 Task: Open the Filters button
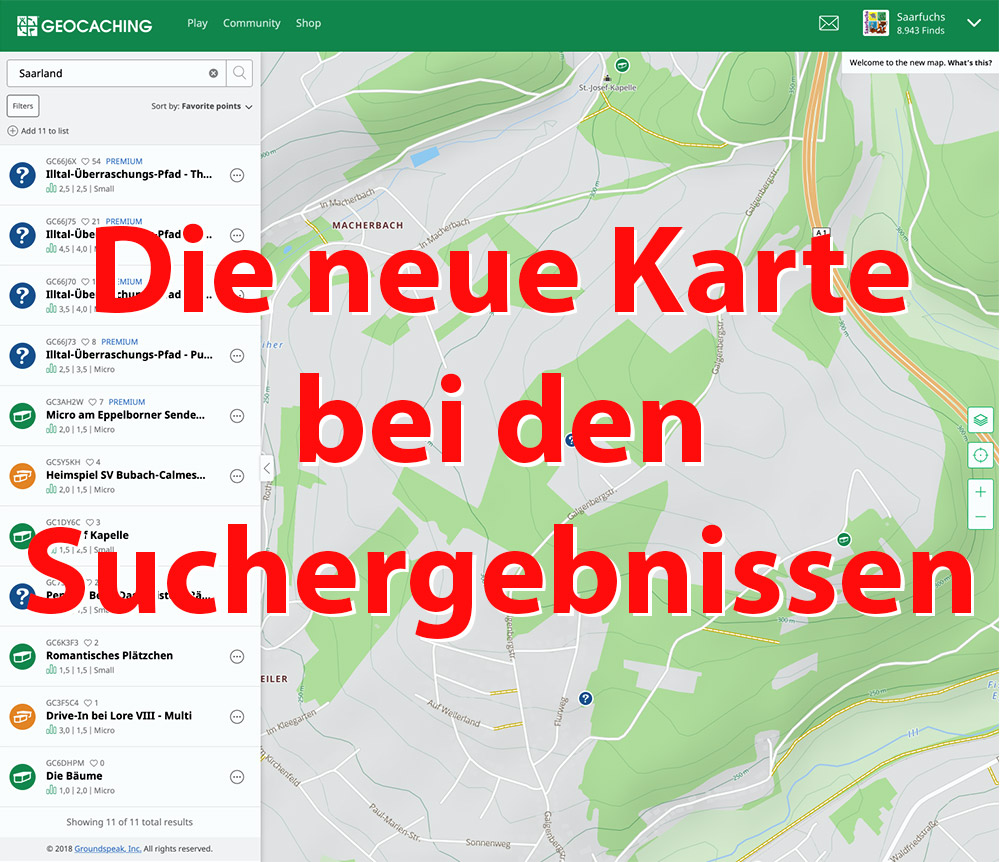tap(23, 106)
